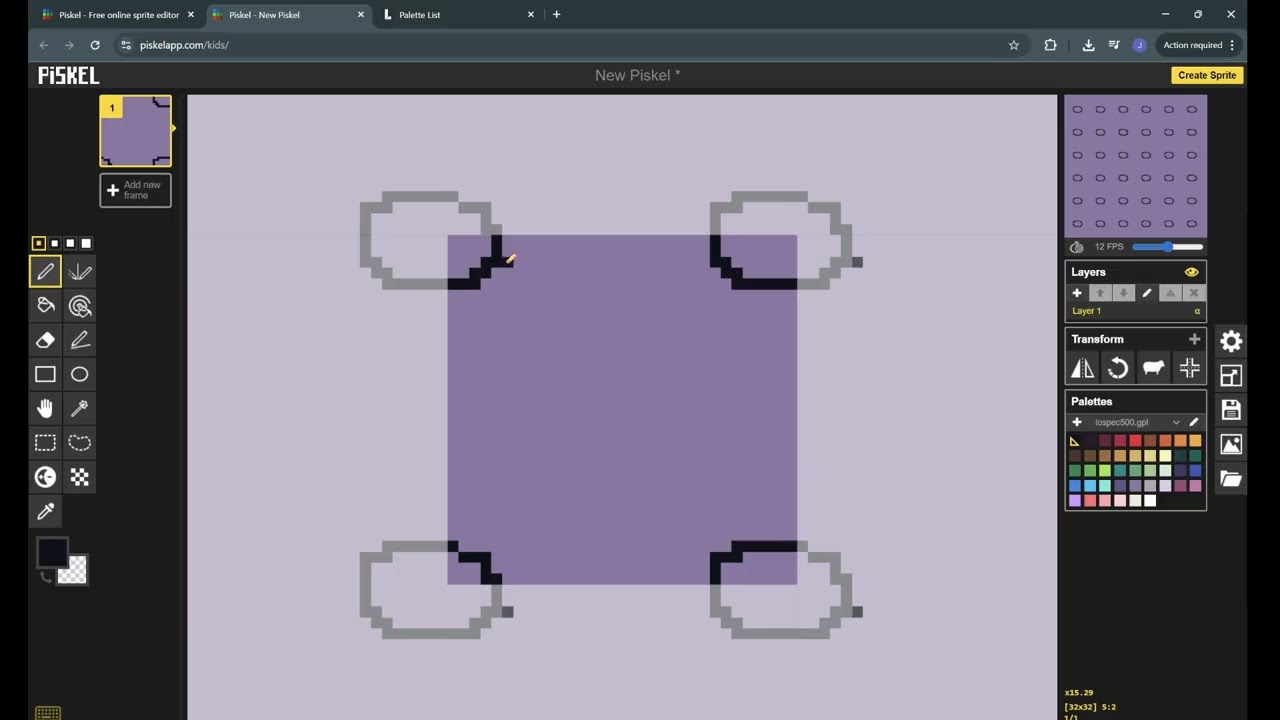Select second pen size square

pos(54,243)
